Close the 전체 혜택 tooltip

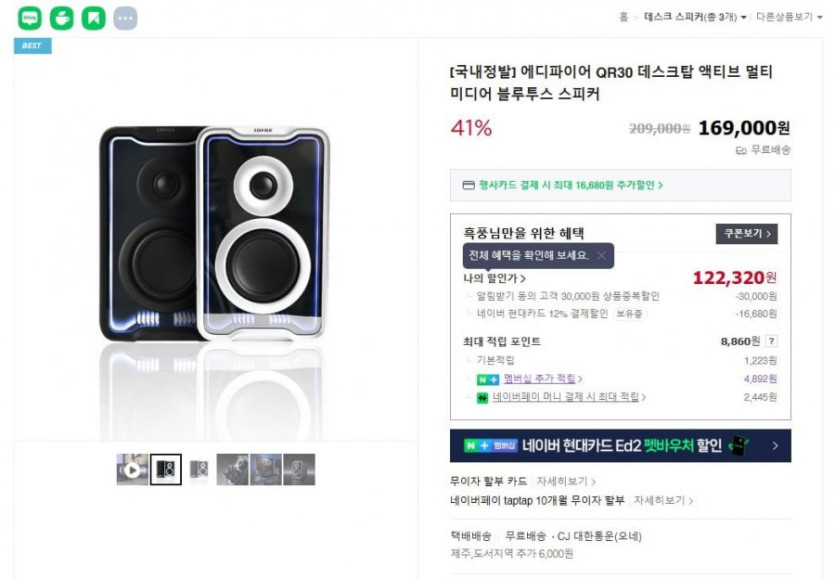pyautogui.click(x=601, y=255)
